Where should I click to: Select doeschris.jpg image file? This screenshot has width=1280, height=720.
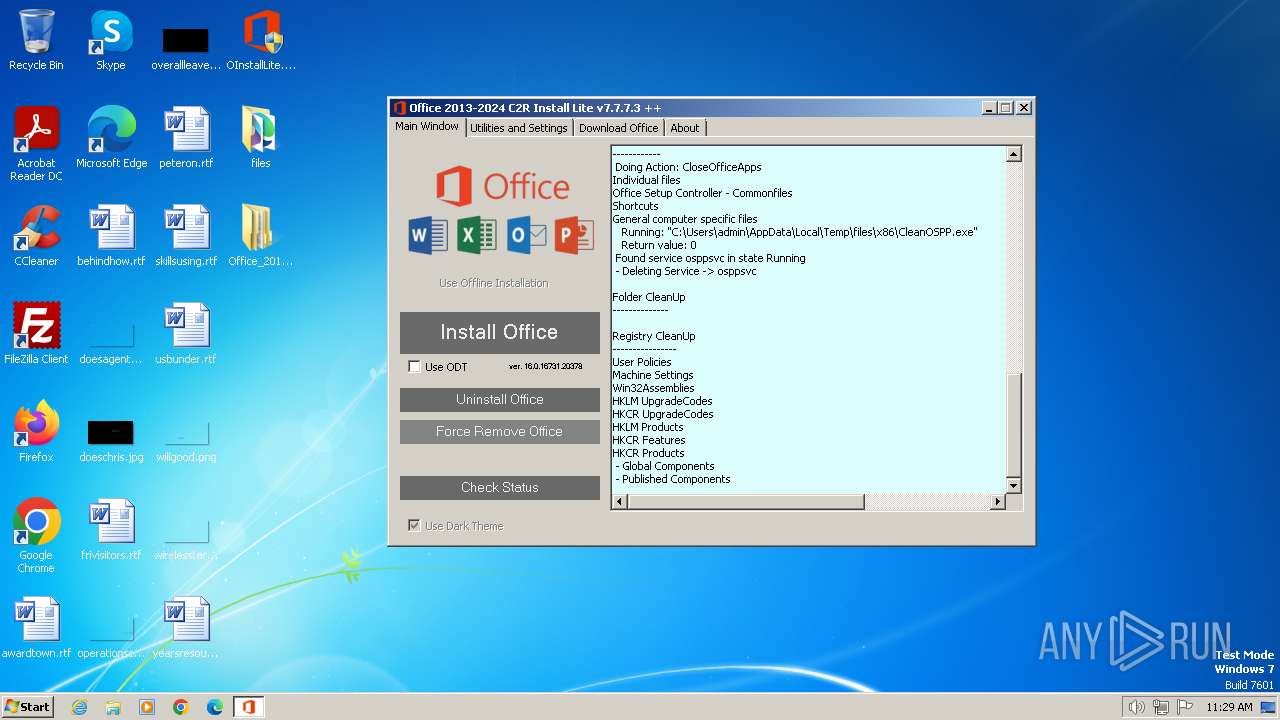(x=111, y=439)
